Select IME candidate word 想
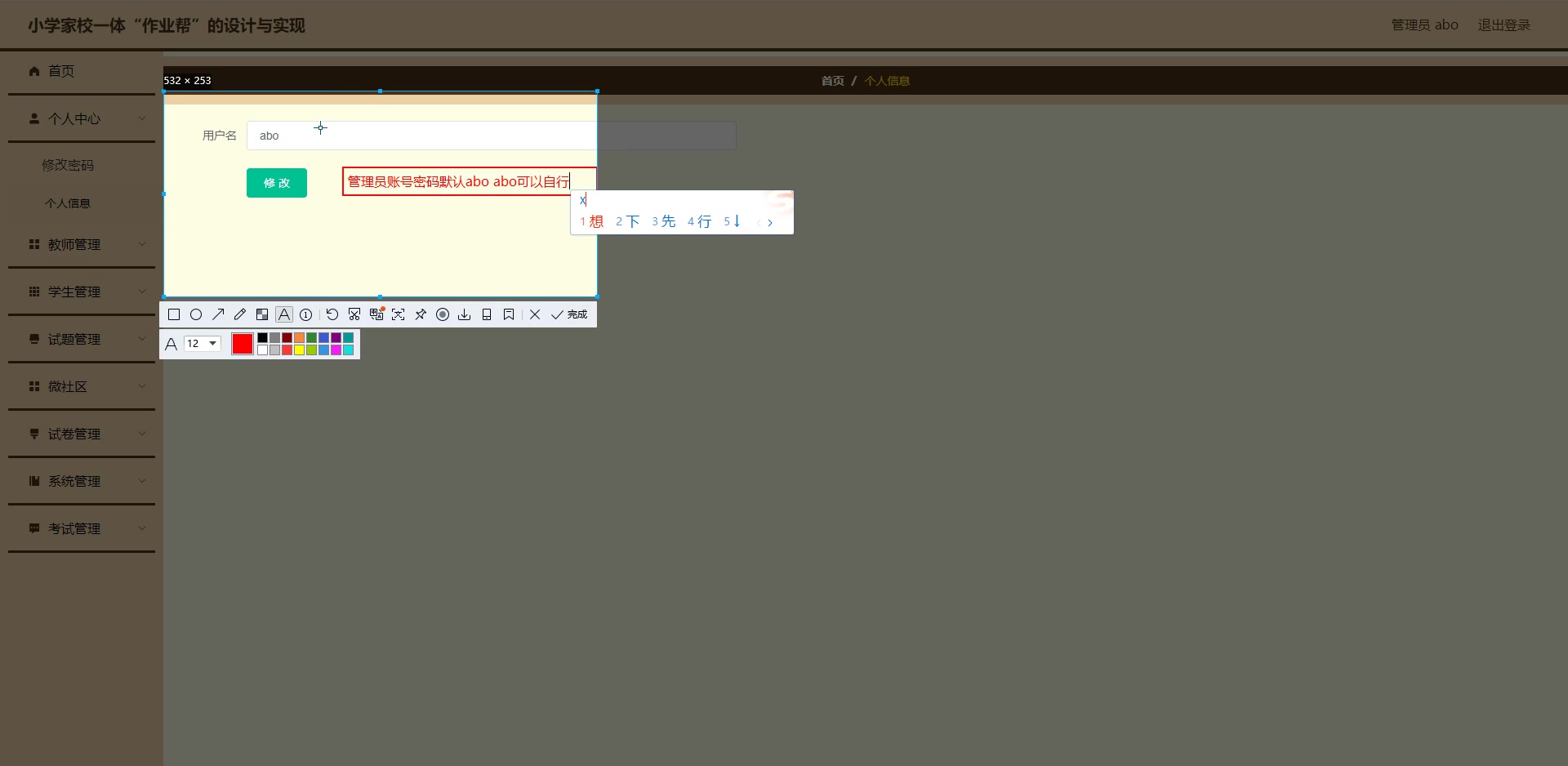The width and height of the screenshot is (1568, 766). click(x=596, y=220)
